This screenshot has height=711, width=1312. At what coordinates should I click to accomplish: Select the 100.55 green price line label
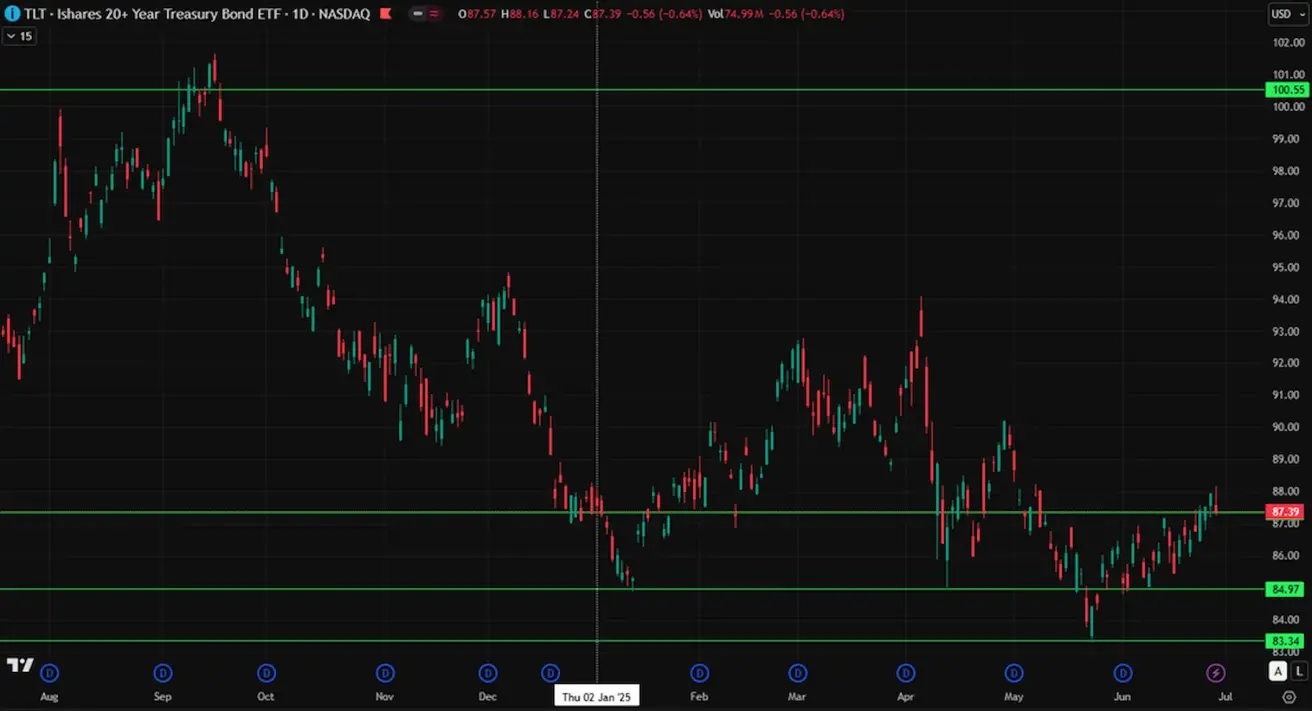[x=1288, y=90]
